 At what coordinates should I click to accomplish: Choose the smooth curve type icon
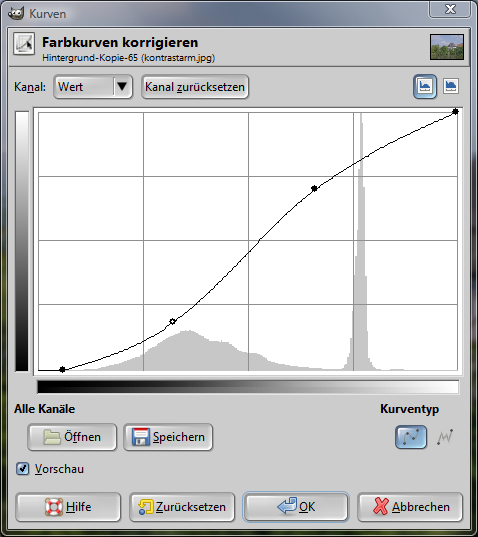click(x=411, y=437)
